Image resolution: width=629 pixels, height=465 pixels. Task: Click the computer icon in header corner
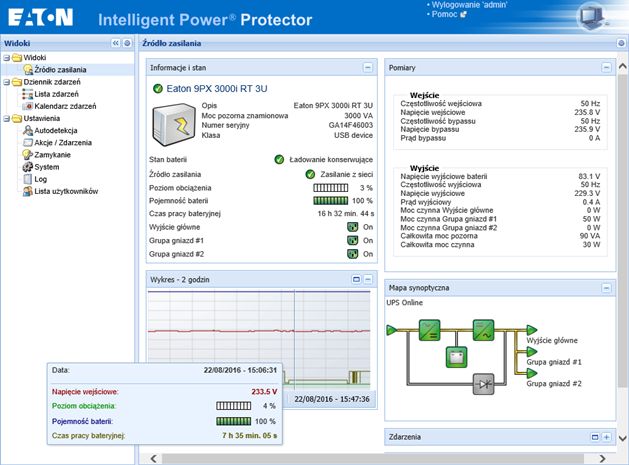click(x=592, y=16)
